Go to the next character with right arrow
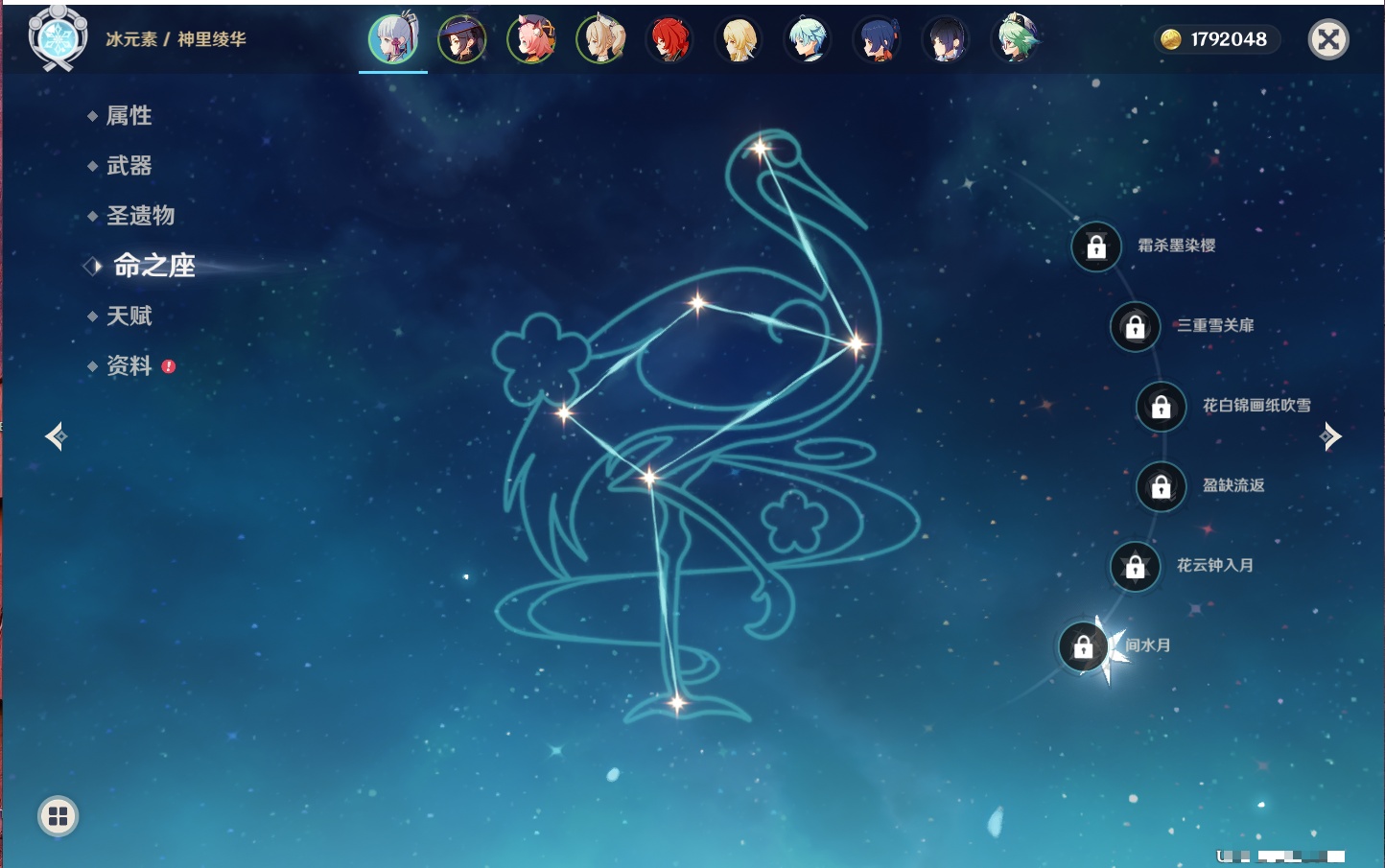 coord(1330,436)
